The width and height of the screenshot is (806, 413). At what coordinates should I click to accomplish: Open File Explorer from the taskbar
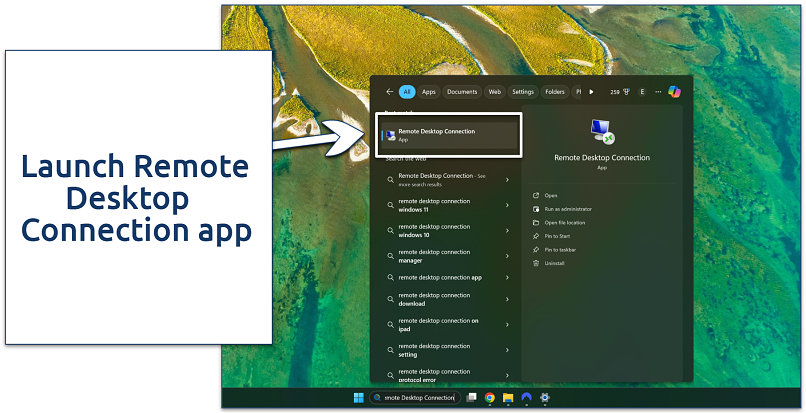coord(507,397)
